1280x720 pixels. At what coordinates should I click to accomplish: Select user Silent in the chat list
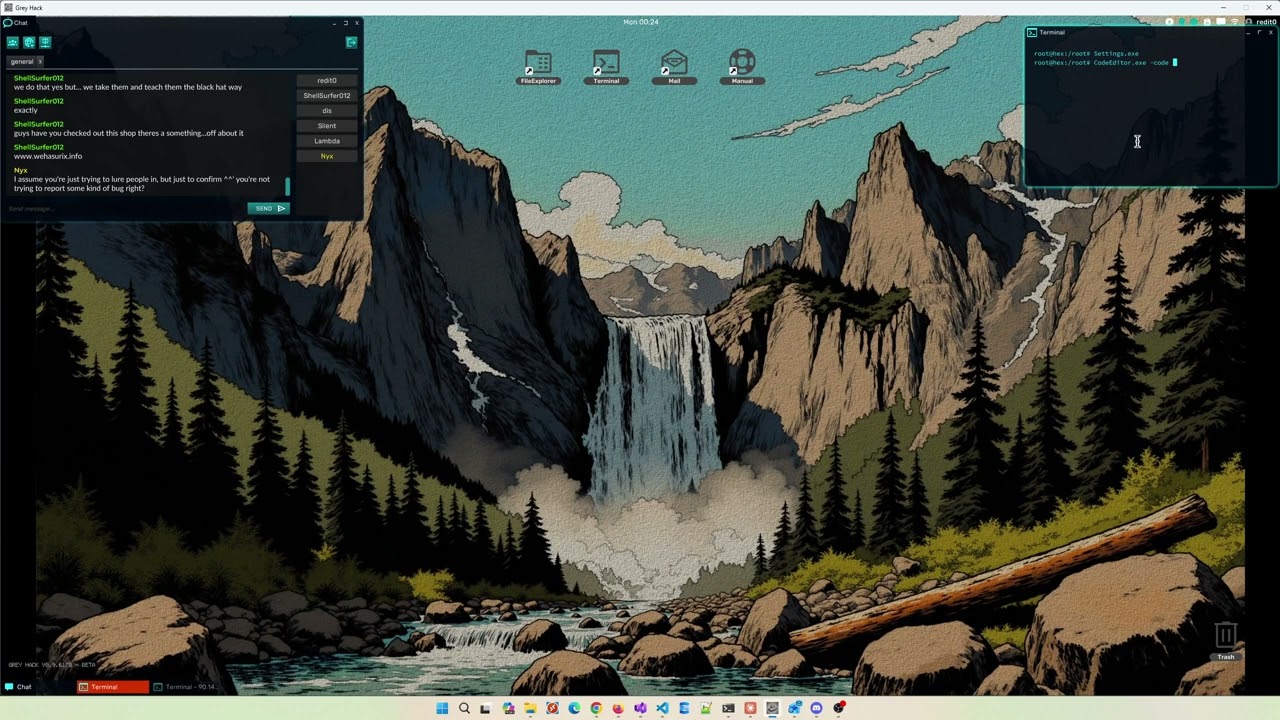tap(327, 126)
